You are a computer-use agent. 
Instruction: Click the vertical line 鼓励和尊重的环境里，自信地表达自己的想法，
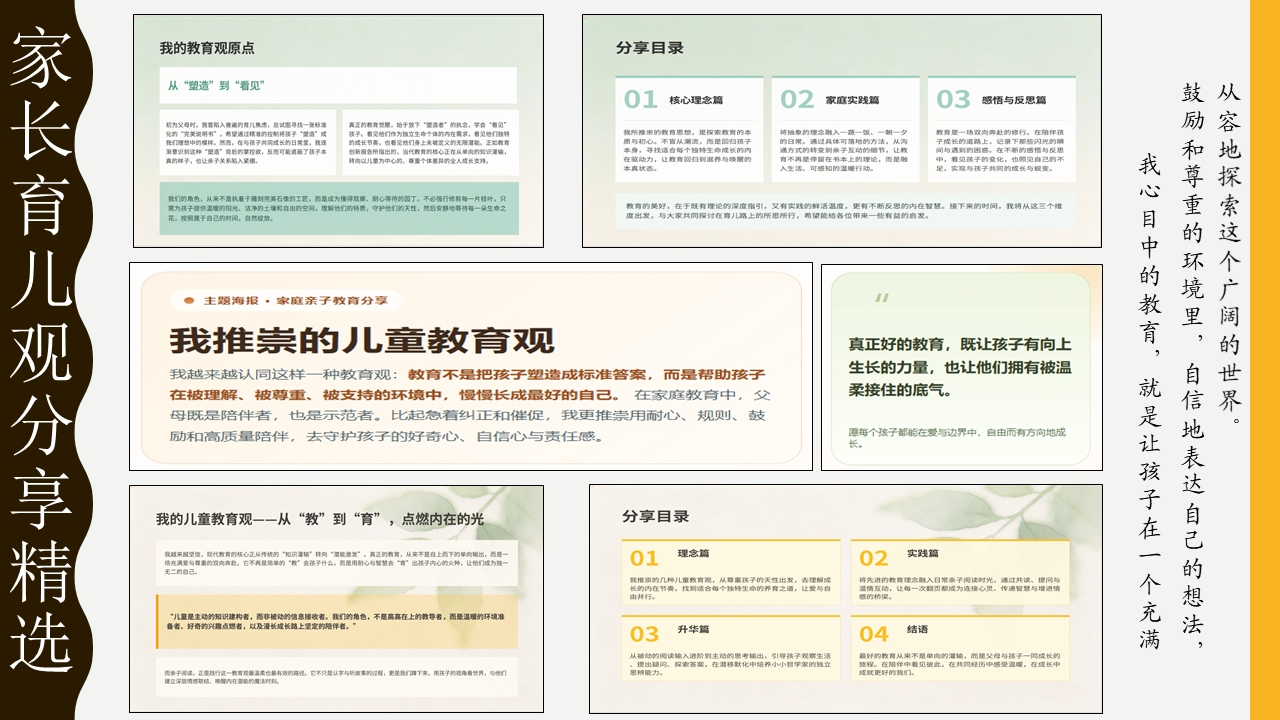[x=1194, y=365]
